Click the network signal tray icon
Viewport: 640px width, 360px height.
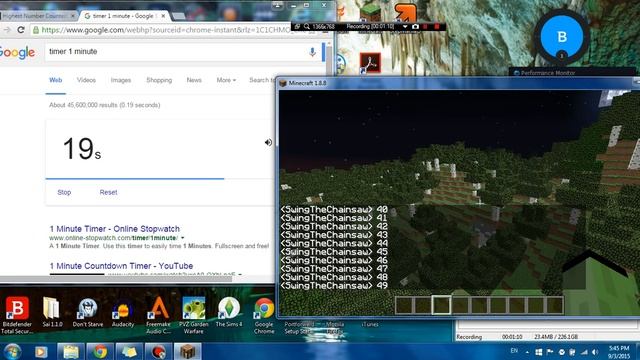(x=584, y=352)
